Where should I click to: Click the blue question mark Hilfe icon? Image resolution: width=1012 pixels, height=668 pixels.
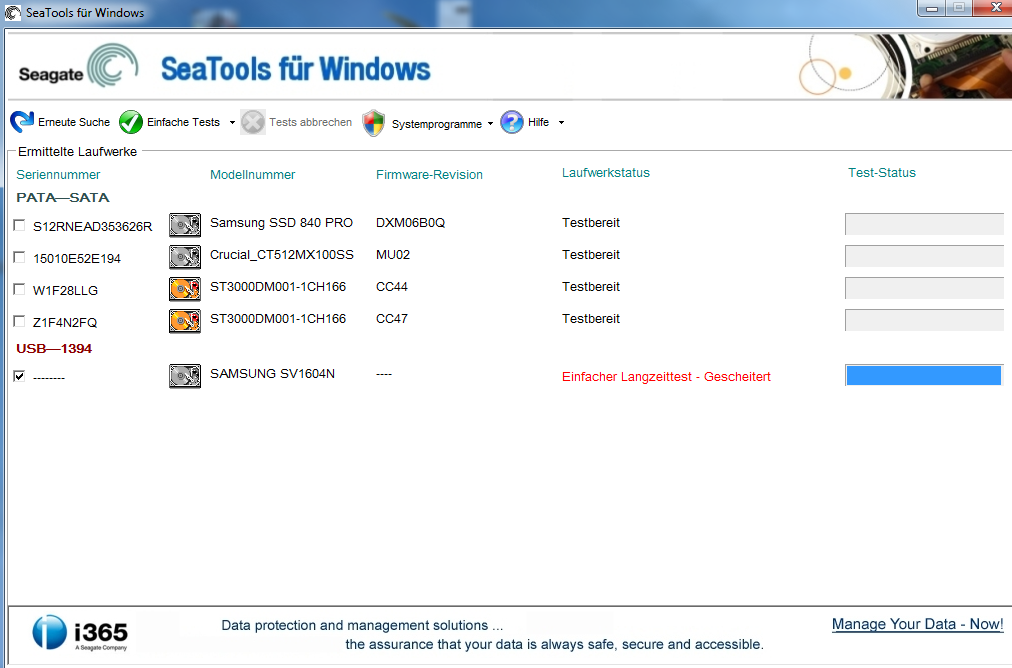tap(512, 122)
